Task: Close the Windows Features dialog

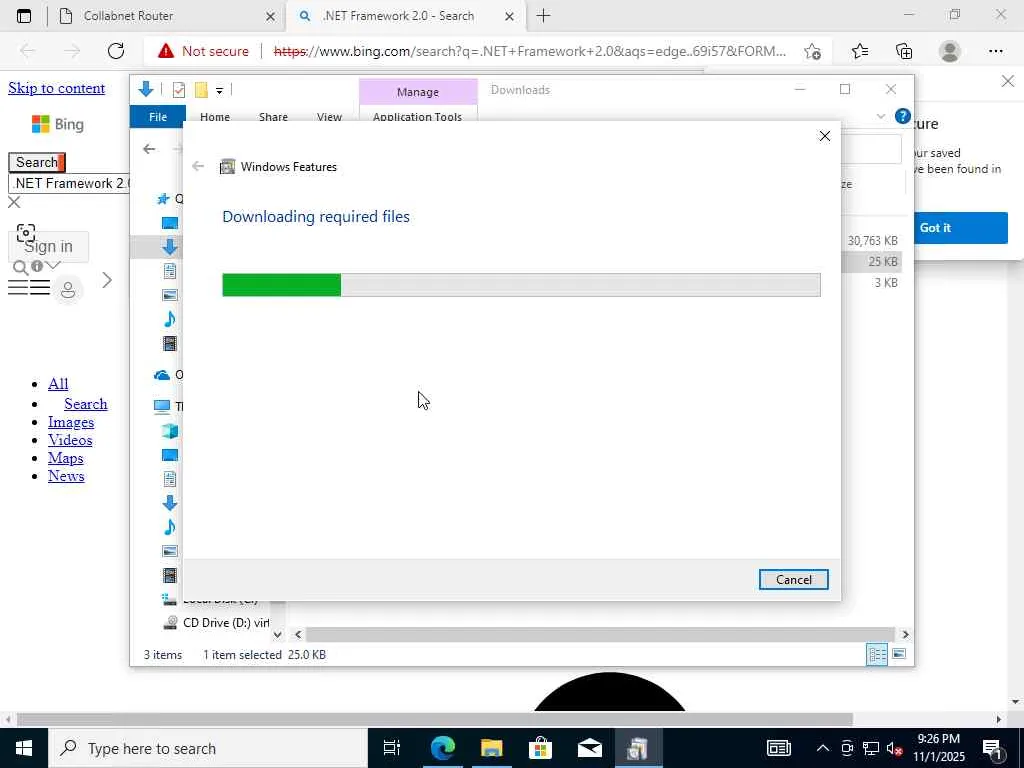Action: tap(825, 136)
